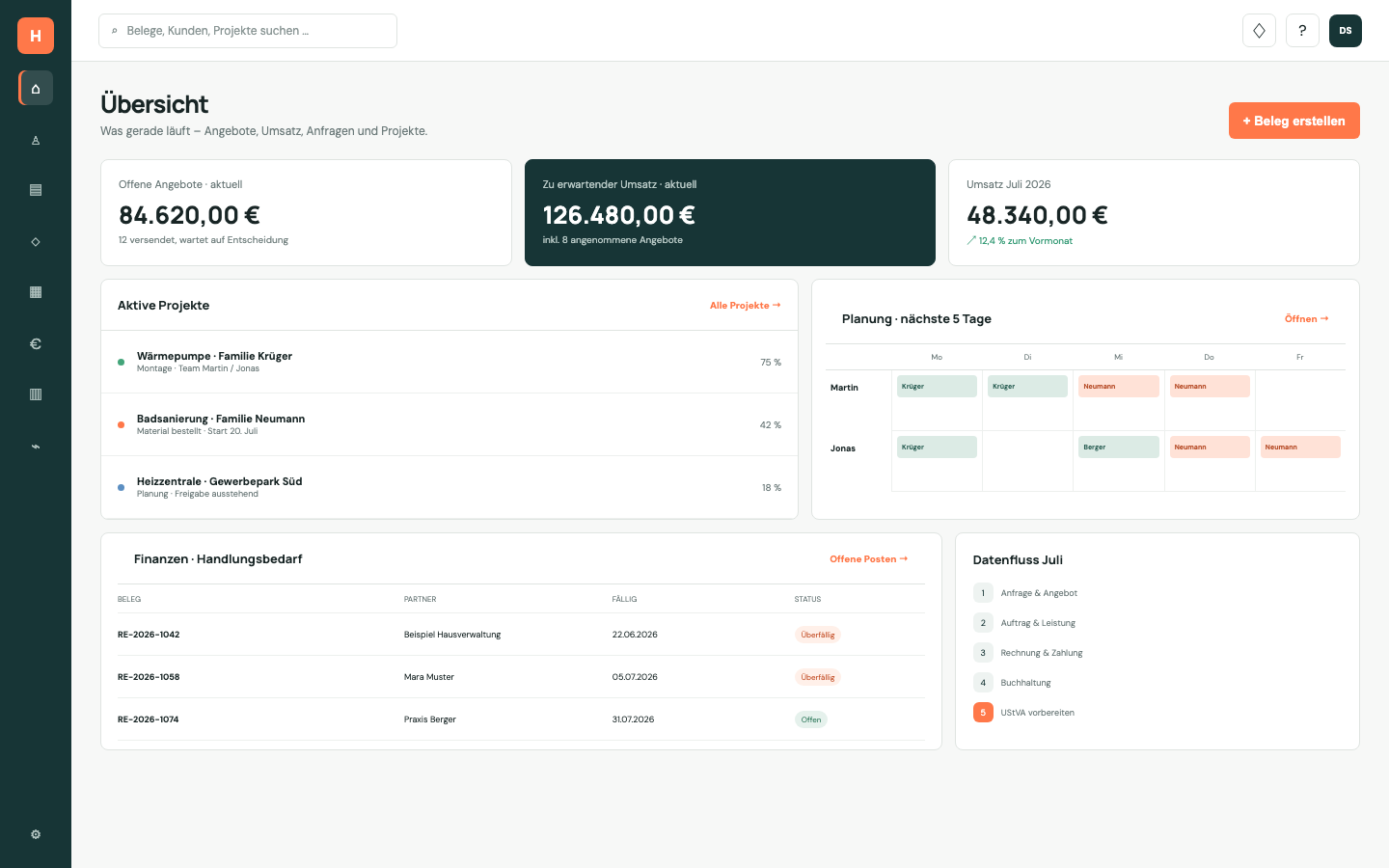Select step 1 Anfrage & Angebot
Screen dimensions: 1389x868
coord(1025,593)
